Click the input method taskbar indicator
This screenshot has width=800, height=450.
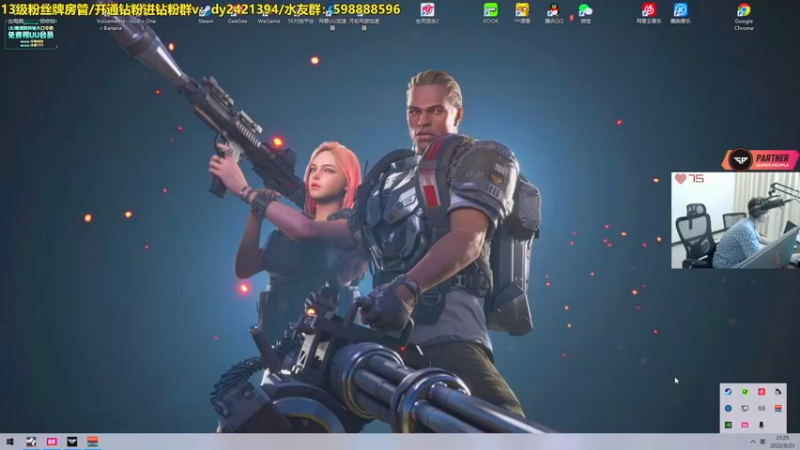pyautogui.click(x=763, y=441)
